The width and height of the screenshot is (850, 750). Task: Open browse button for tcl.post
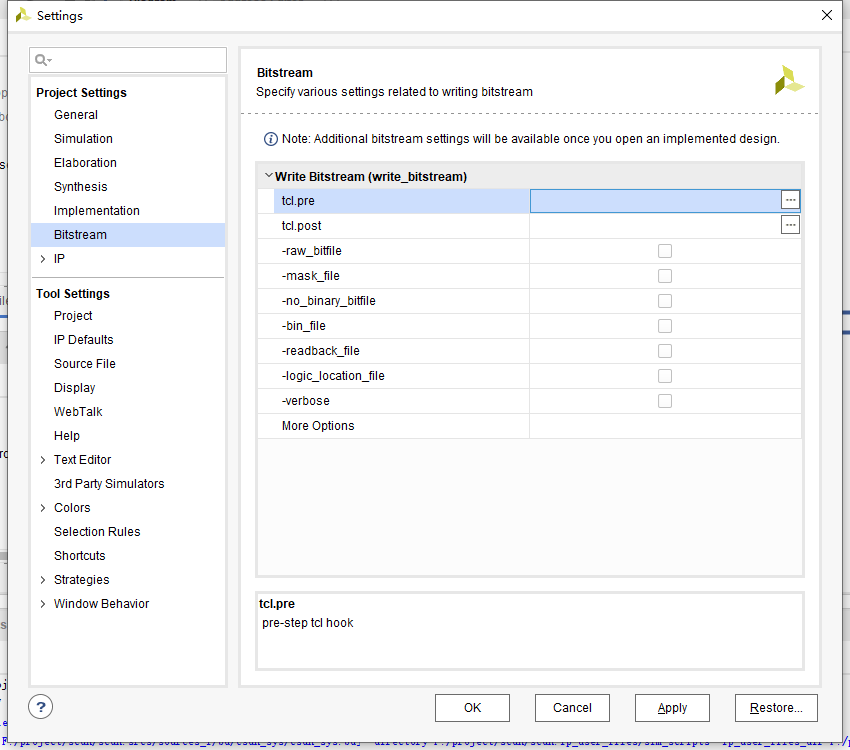coord(790,225)
